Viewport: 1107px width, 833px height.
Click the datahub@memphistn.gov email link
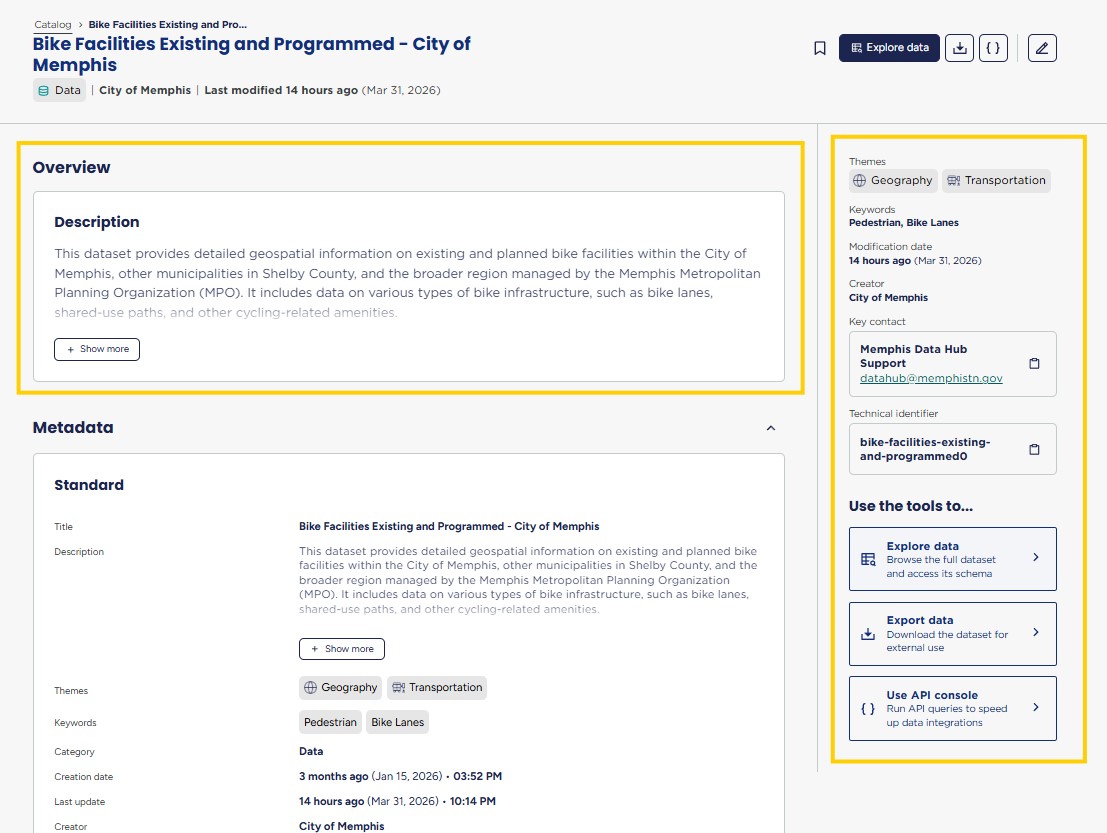tap(931, 379)
